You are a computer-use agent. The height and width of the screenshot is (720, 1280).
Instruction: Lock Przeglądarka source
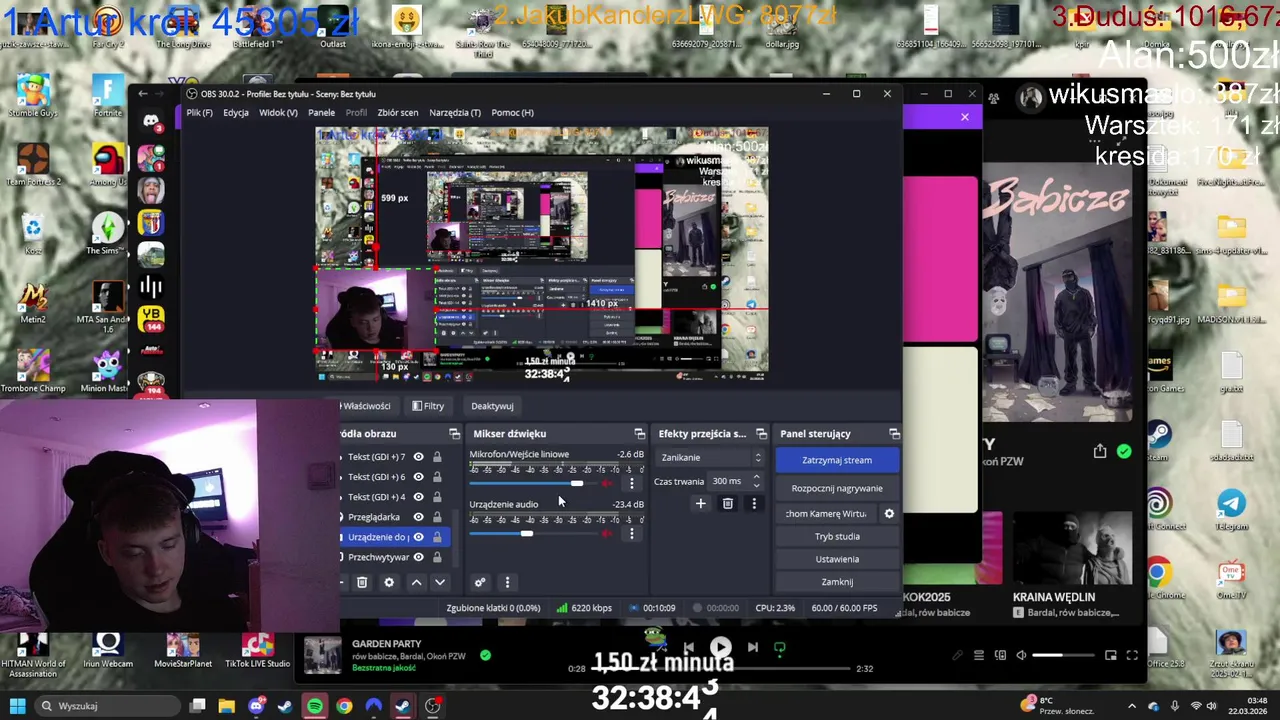[437, 517]
